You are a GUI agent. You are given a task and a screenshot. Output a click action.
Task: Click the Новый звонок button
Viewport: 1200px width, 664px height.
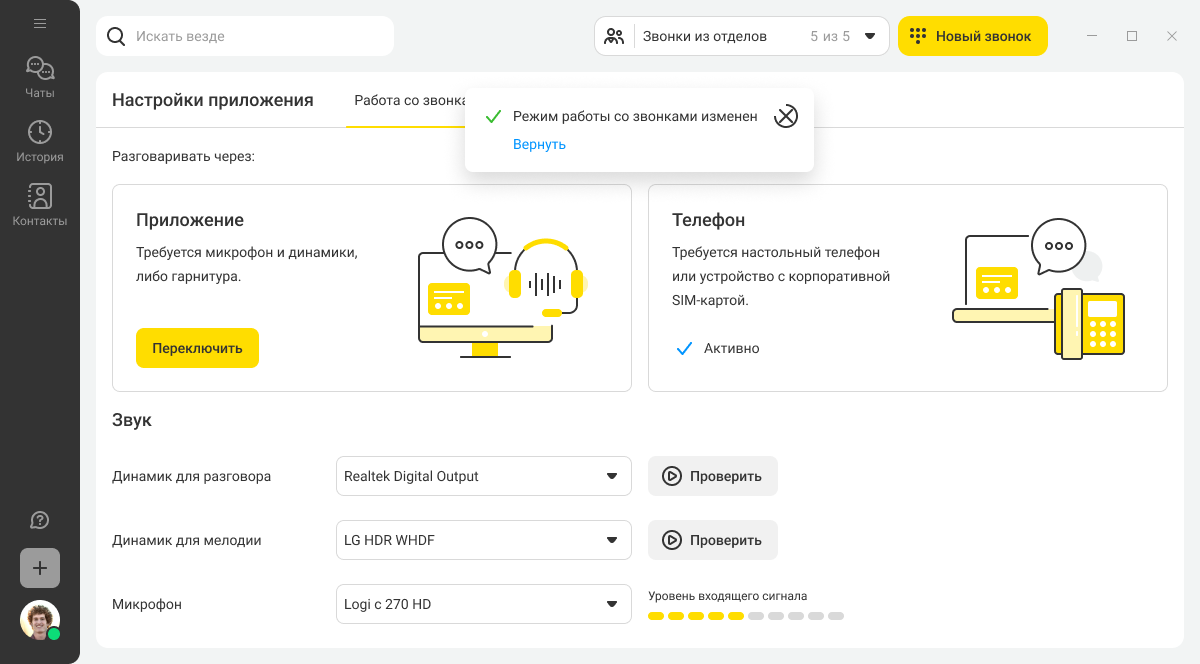(973, 36)
